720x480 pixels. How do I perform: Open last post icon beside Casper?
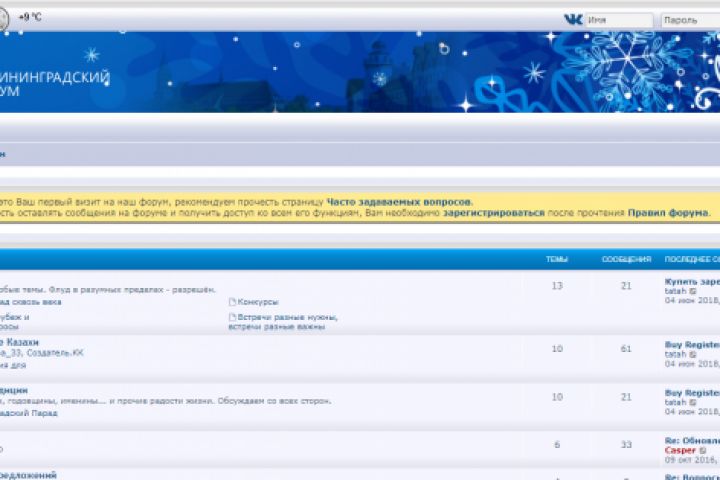(x=703, y=451)
